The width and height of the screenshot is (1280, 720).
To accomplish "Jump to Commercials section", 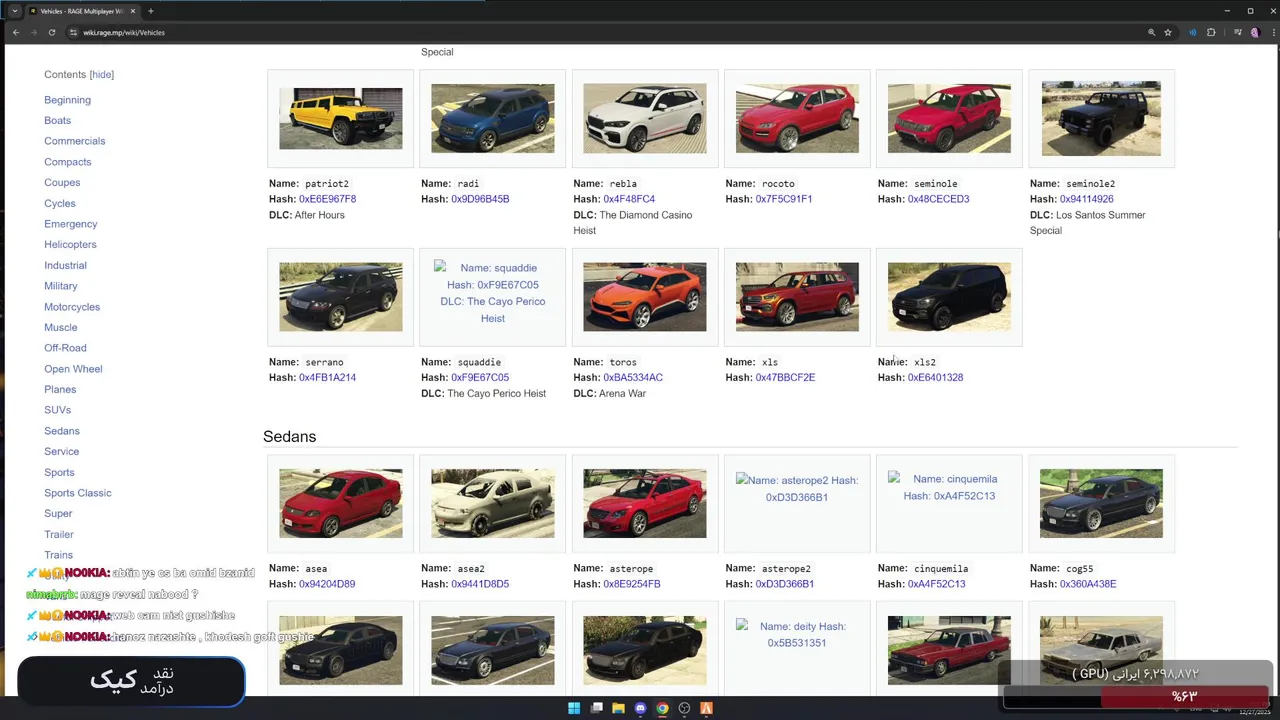I will click(74, 141).
